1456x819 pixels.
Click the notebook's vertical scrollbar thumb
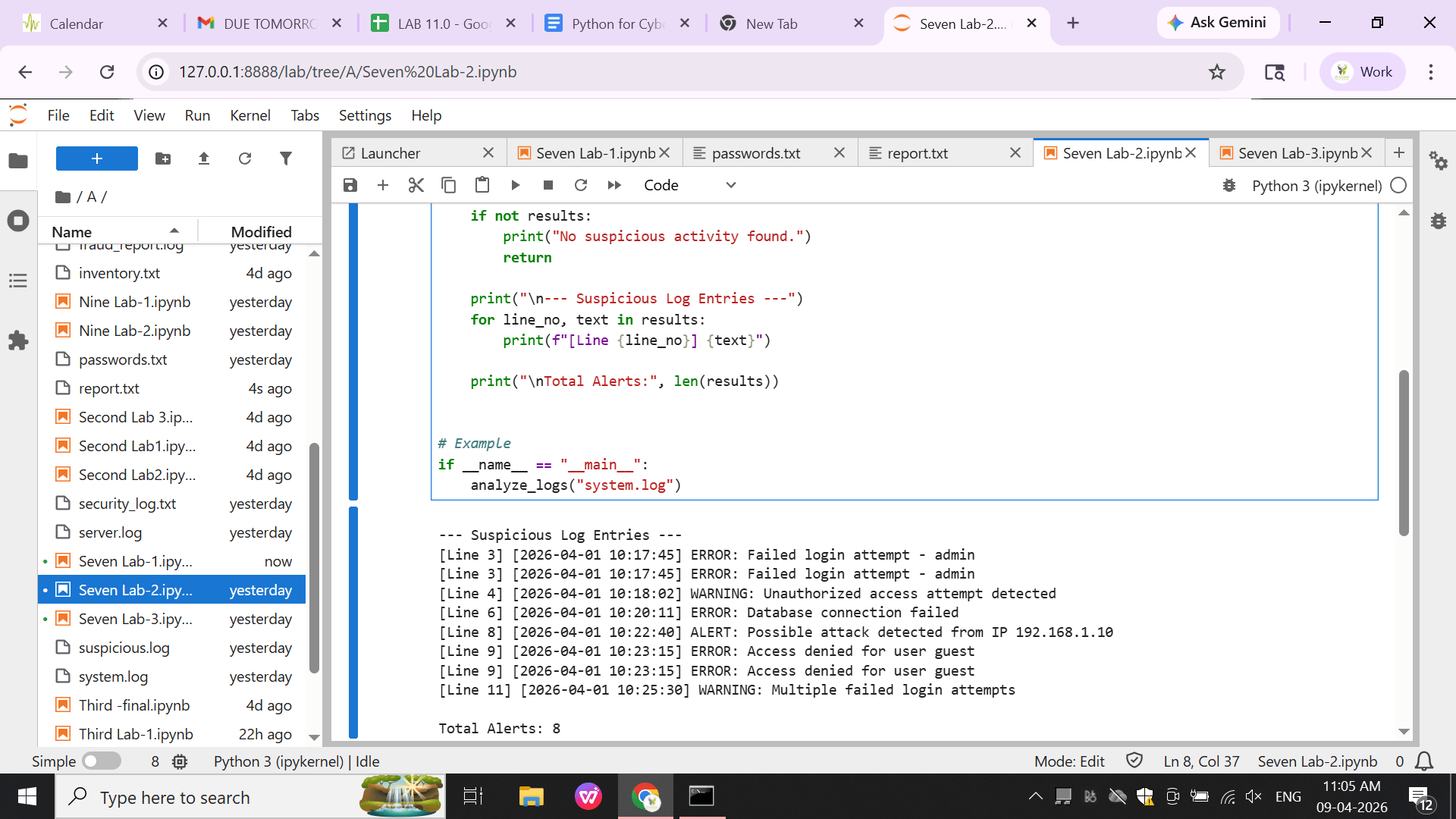(x=1404, y=453)
